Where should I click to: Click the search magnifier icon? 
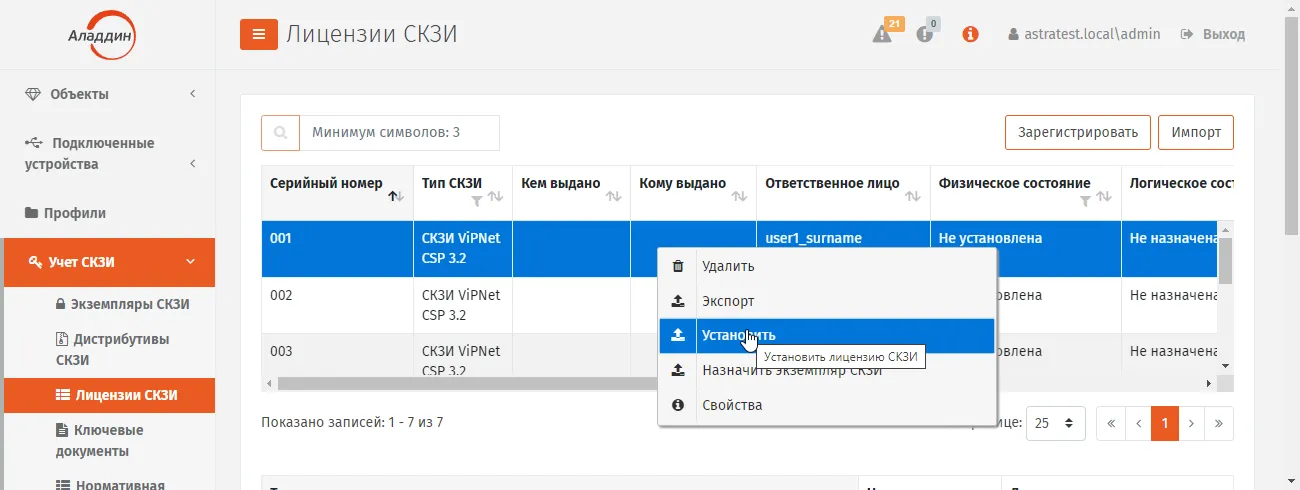(281, 132)
